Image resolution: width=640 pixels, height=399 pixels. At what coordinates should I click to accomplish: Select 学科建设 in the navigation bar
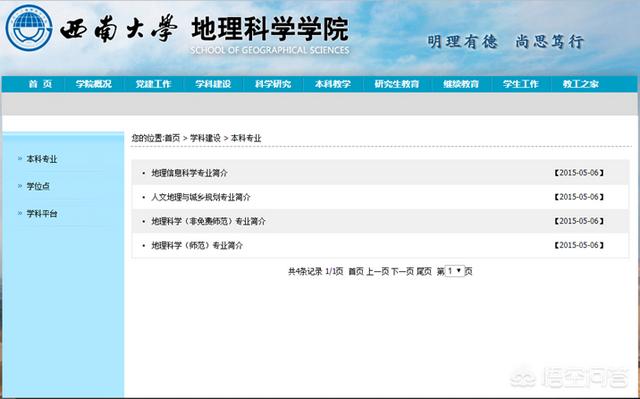(213, 84)
